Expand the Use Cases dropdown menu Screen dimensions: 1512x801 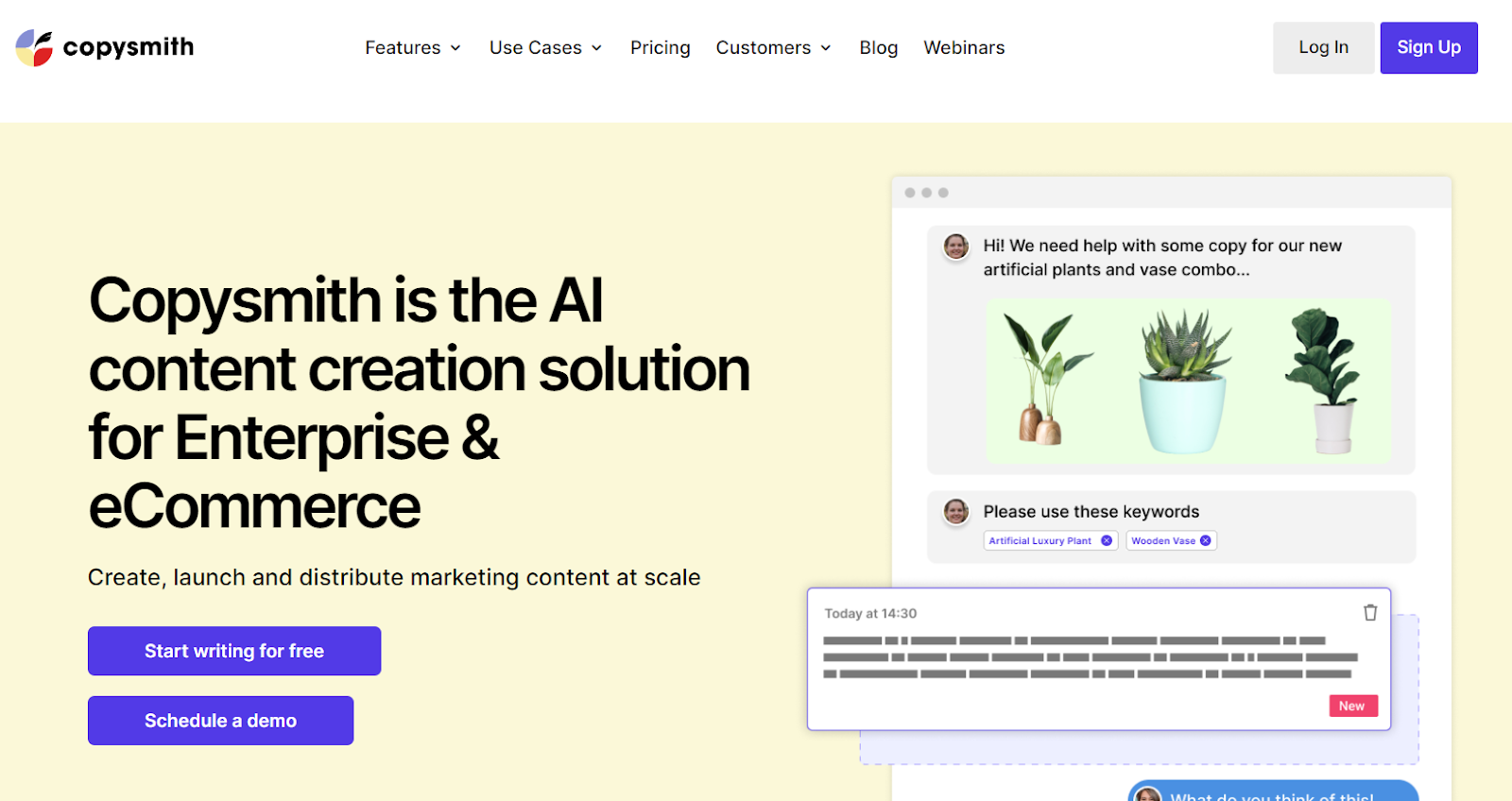(545, 47)
